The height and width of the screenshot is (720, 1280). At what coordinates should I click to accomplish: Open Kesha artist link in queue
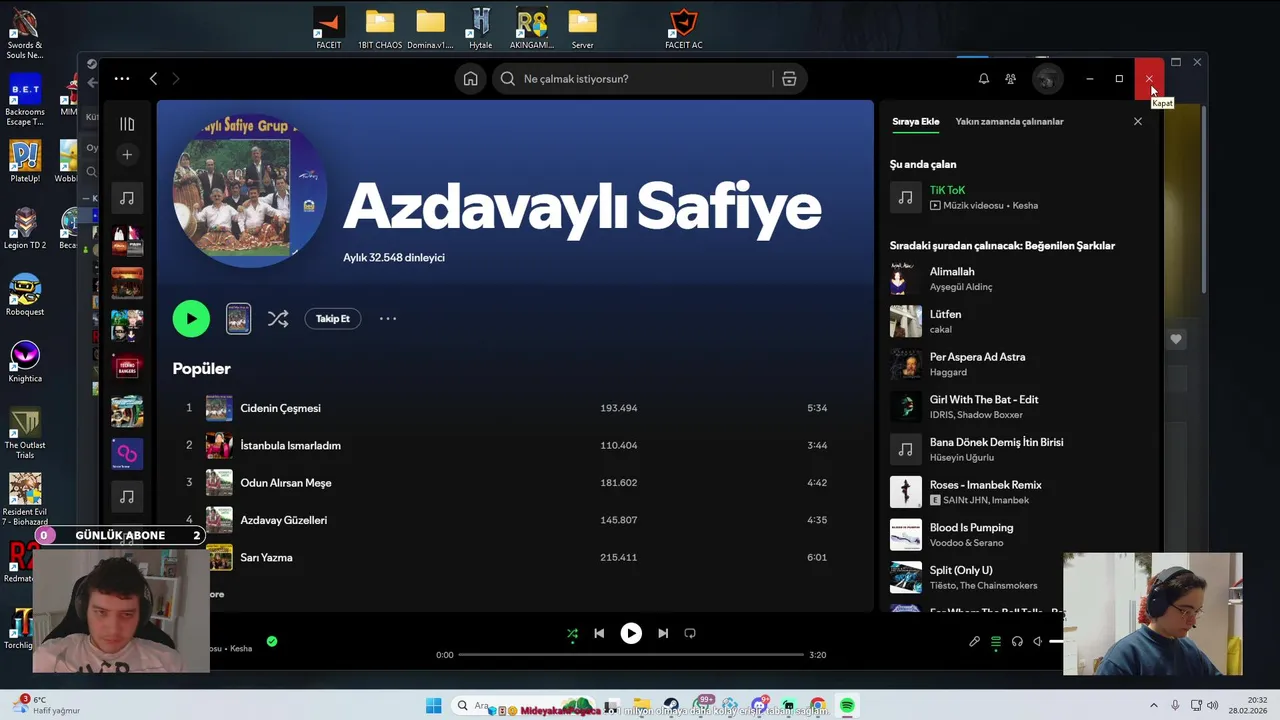pos(1025,206)
